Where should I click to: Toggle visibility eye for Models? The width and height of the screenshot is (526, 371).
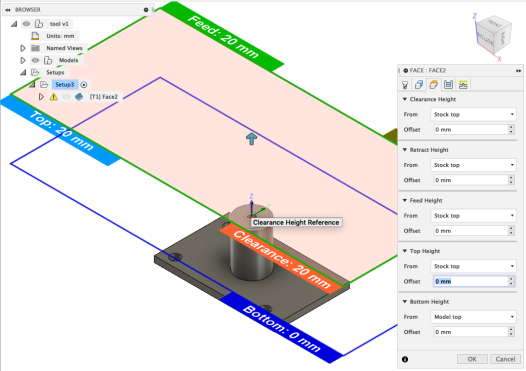point(35,60)
